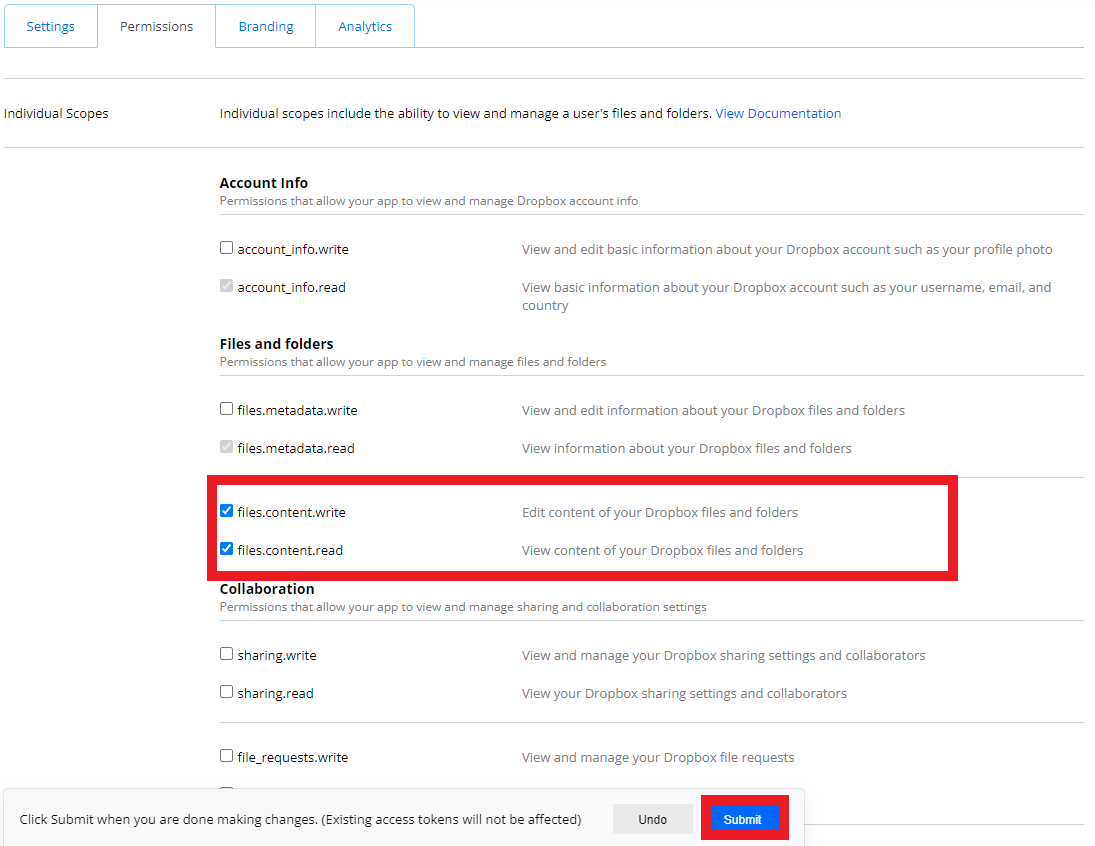Viewport: 1095px width, 846px height.
Task: Click the Collaboration section heading
Action: coord(267,589)
